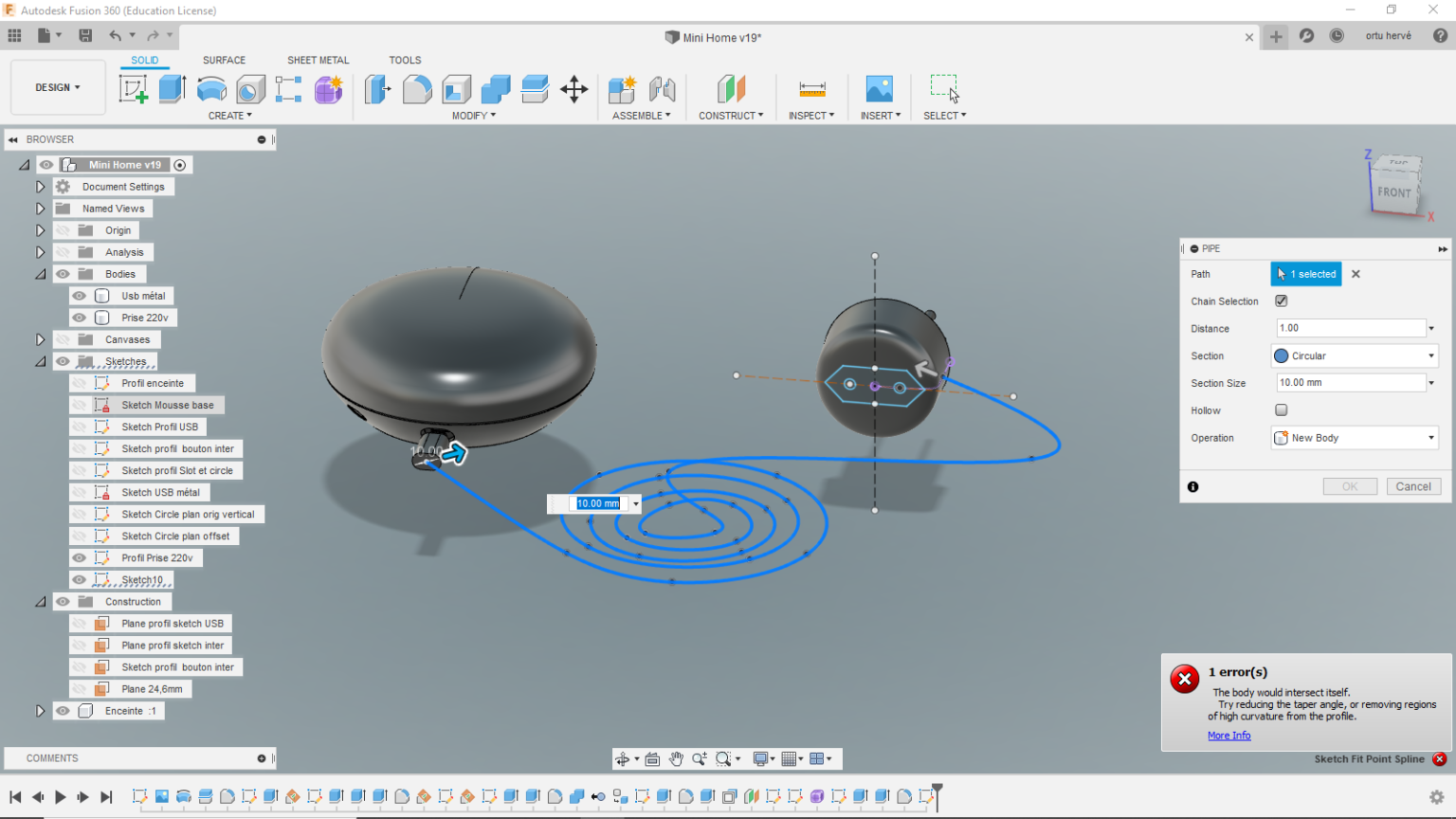This screenshot has height=819, width=1456.
Task: Uncheck the Chain Selection checkbox
Action: click(x=1281, y=301)
